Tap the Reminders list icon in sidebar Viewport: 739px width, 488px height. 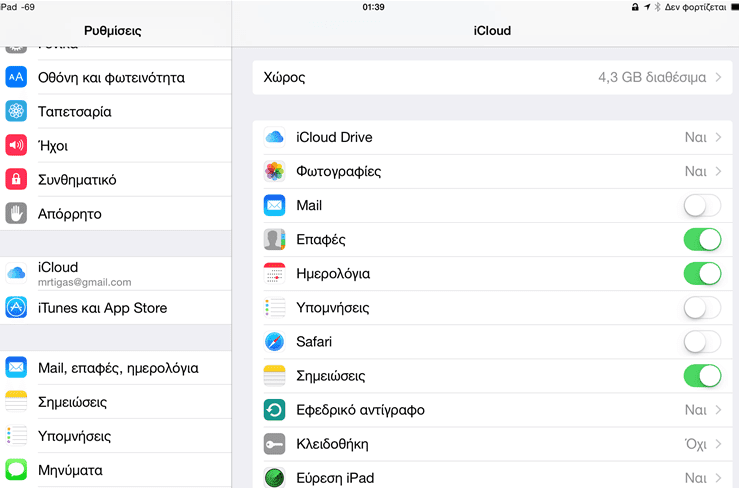[16, 436]
